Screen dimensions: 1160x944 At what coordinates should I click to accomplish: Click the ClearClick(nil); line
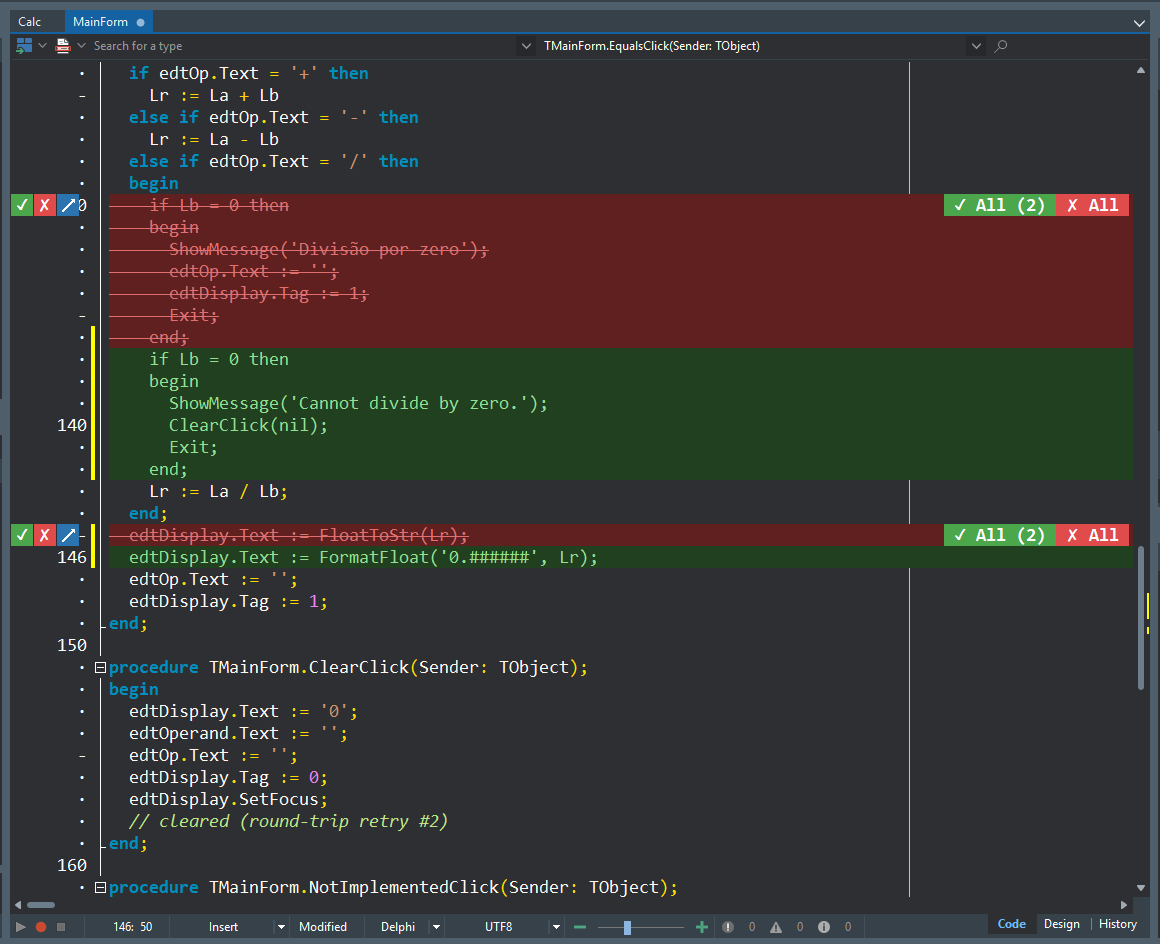(x=248, y=425)
